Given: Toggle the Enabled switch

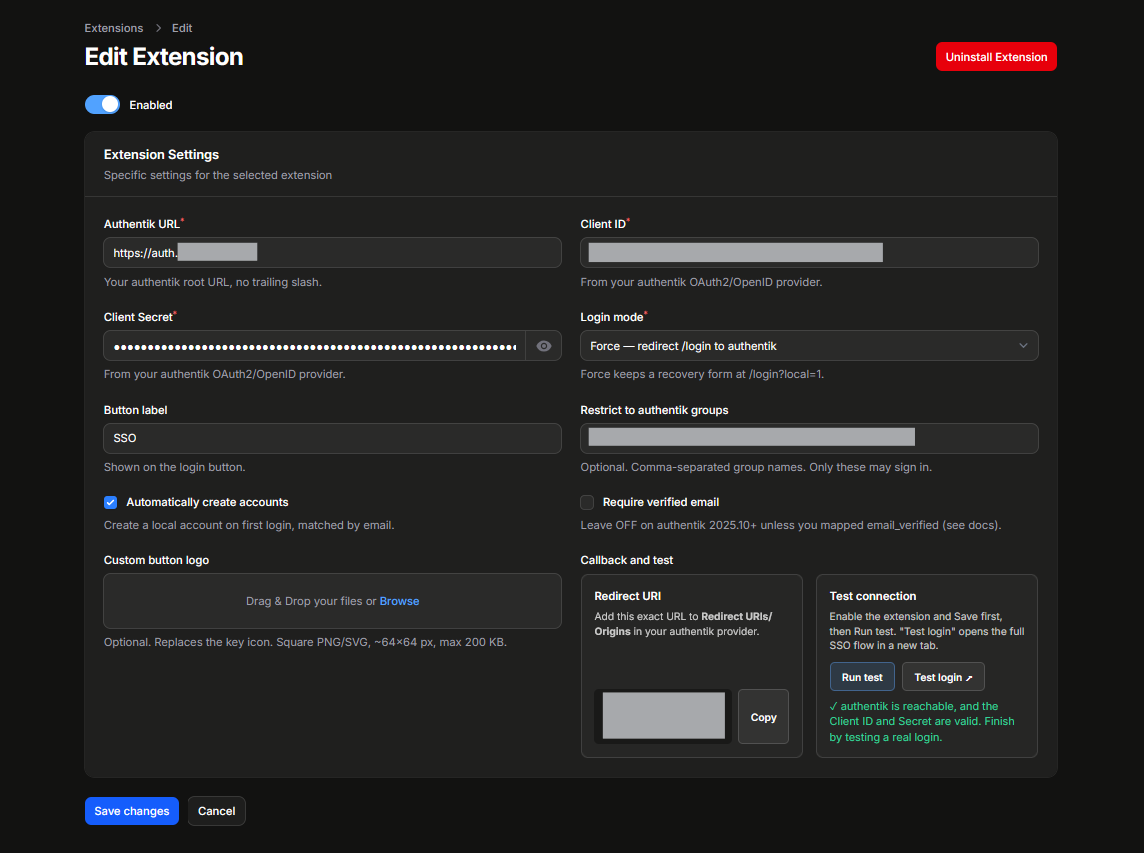Looking at the screenshot, I should tap(102, 104).
